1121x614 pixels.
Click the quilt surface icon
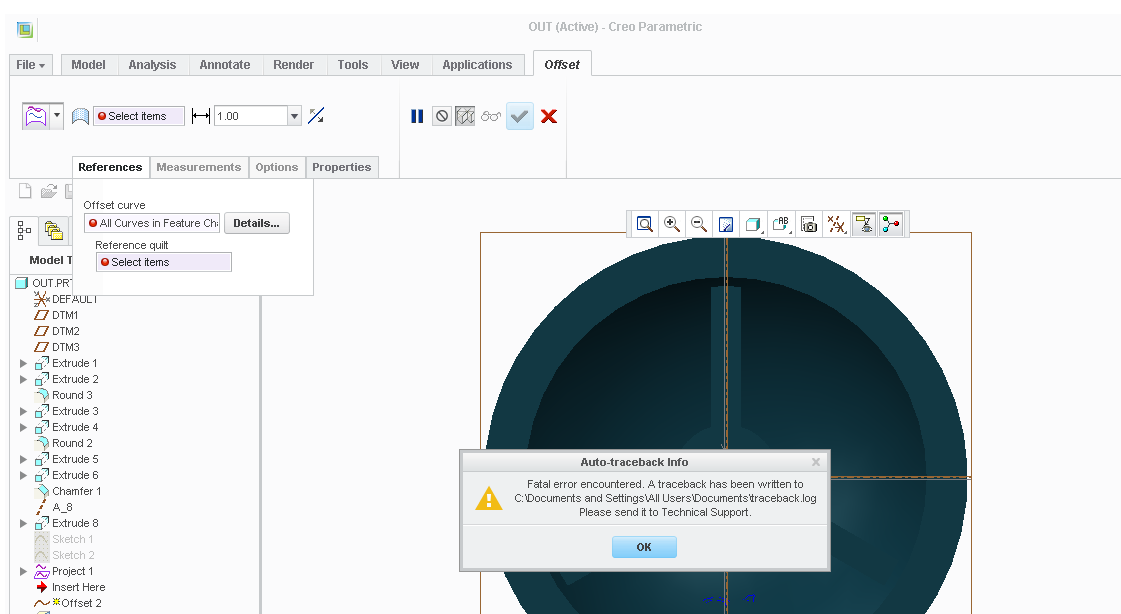click(x=81, y=116)
